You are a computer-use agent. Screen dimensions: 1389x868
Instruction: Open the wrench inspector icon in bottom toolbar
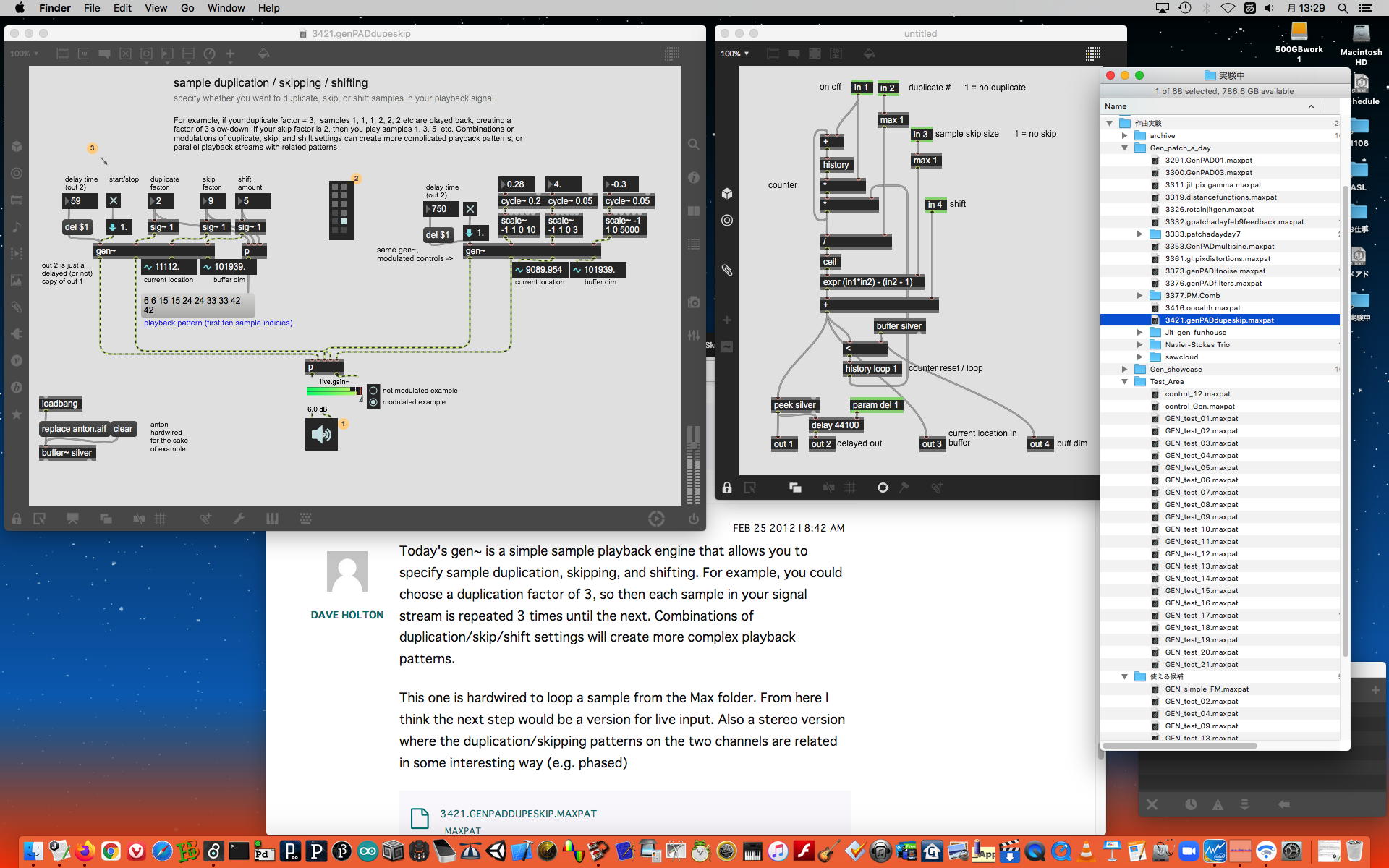pyautogui.click(x=239, y=519)
